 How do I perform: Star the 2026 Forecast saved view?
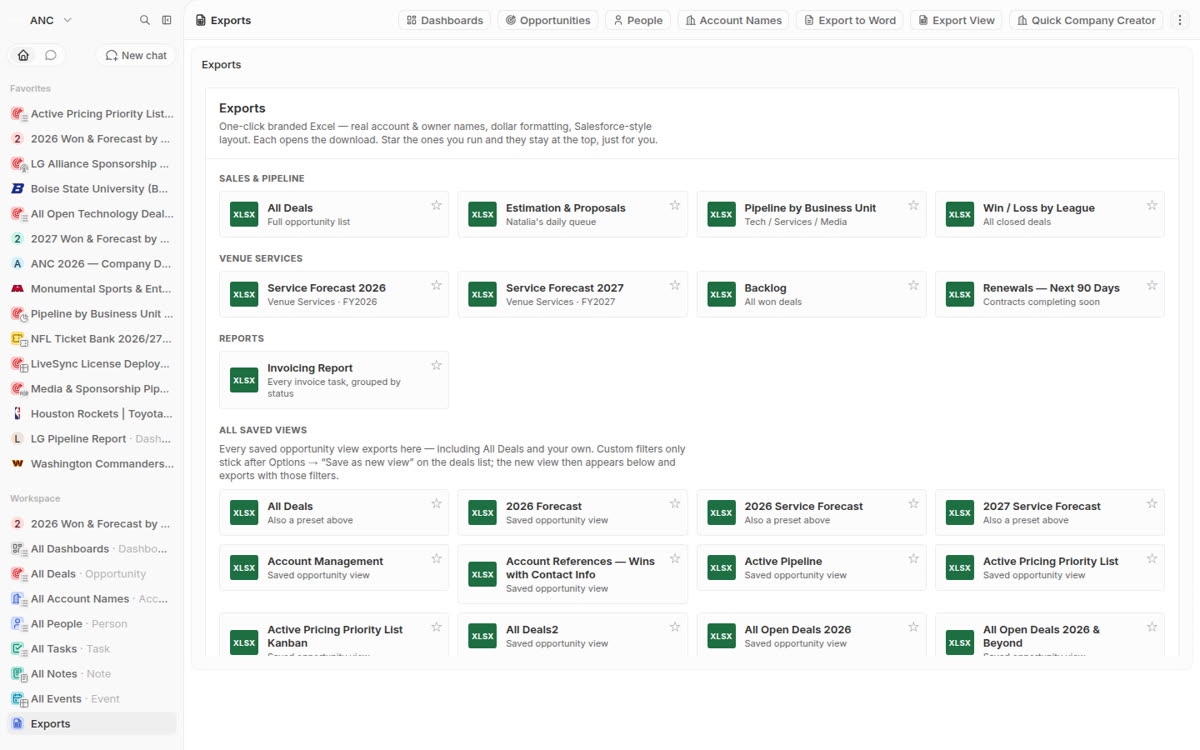(x=675, y=503)
